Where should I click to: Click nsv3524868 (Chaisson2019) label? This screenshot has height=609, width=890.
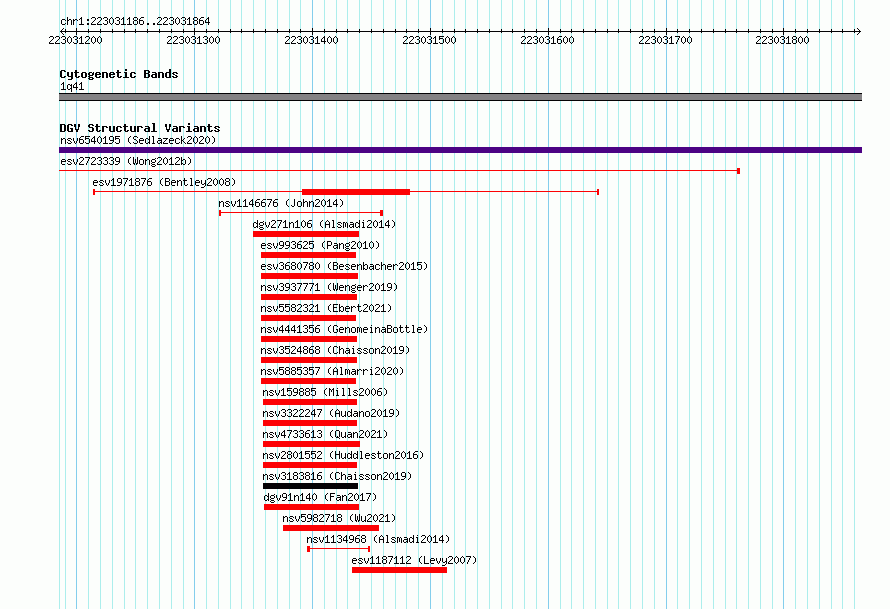point(335,350)
